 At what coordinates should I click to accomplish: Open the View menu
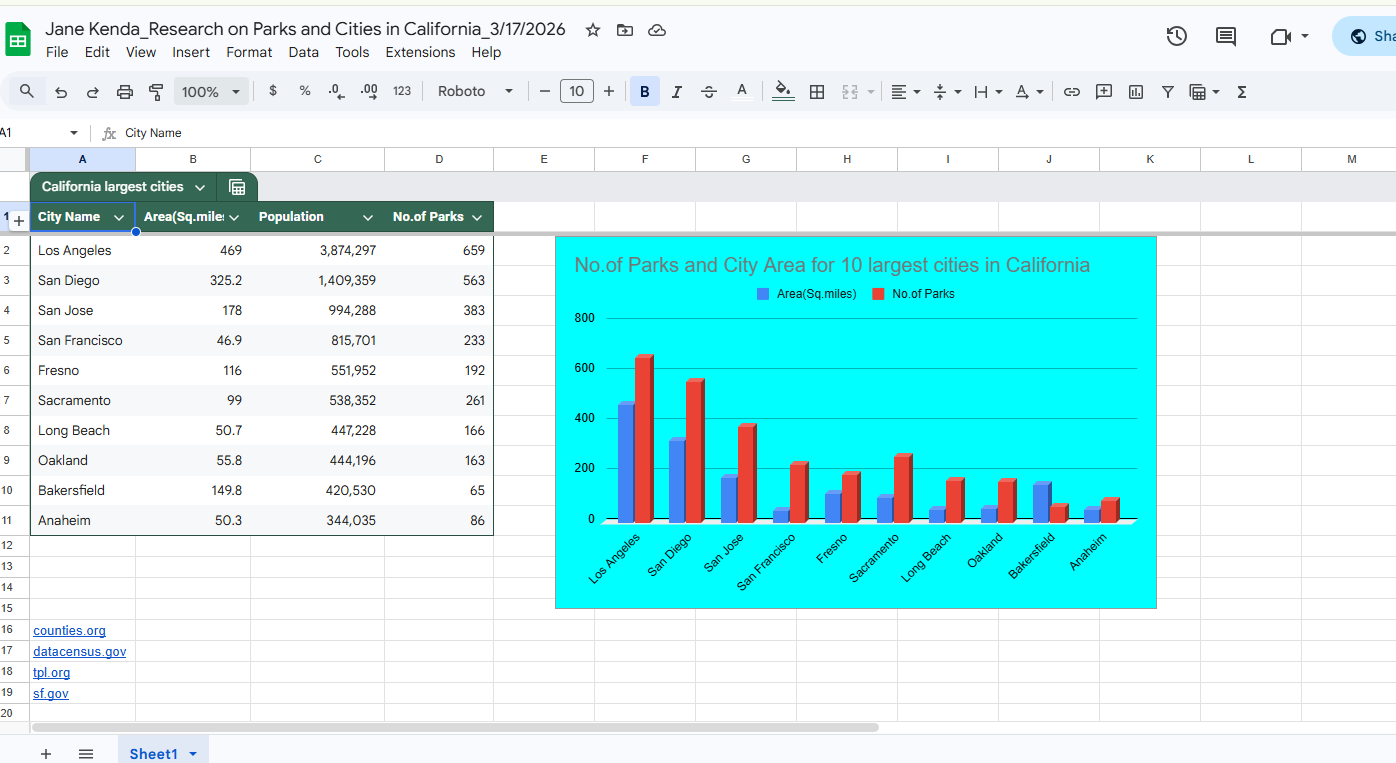(x=141, y=52)
